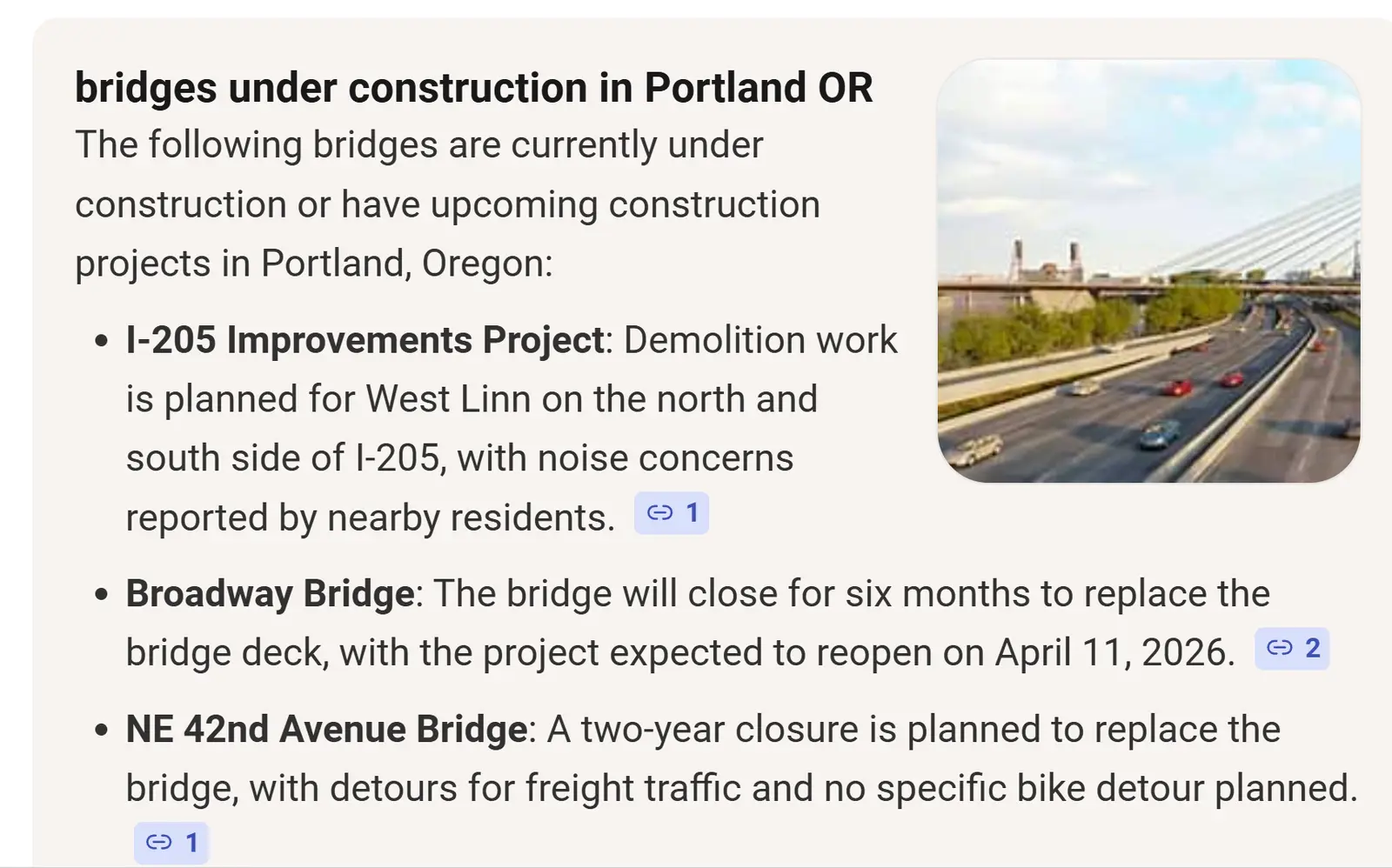
Task: Click the number 1 under the NE 42nd entry
Action: (192, 843)
